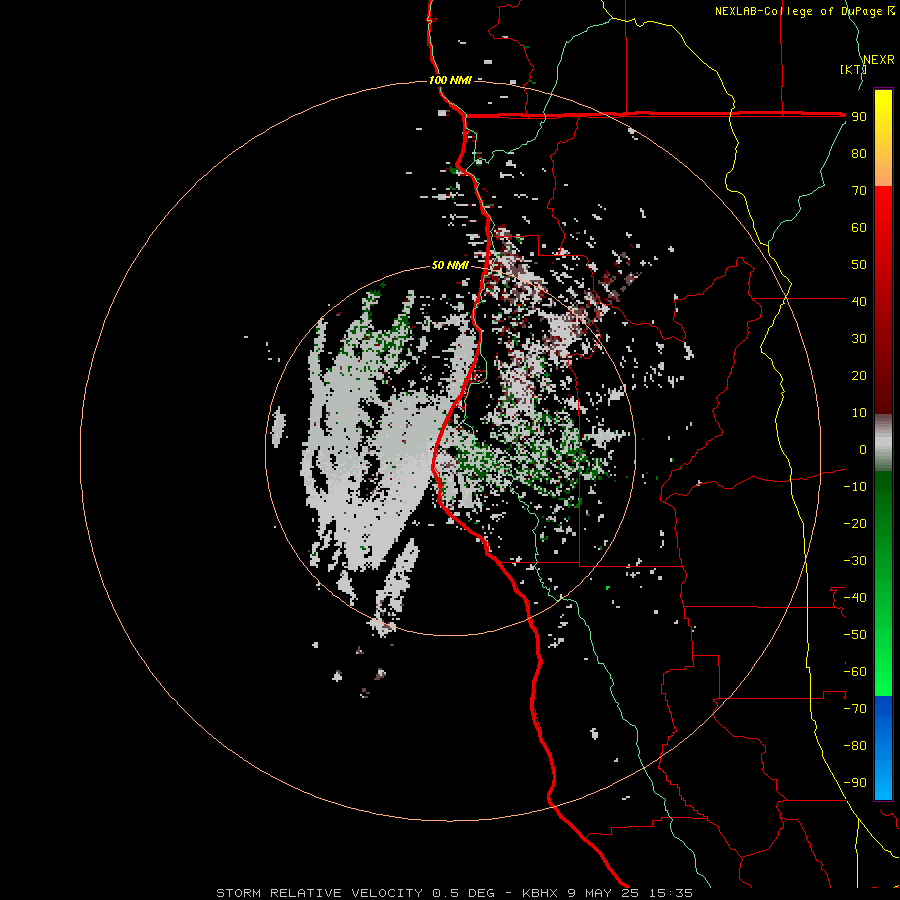Click the 50 NMI range ring label
Viewport: 900px width, 900px height.
pyautogui.click(x=450, y=265)
